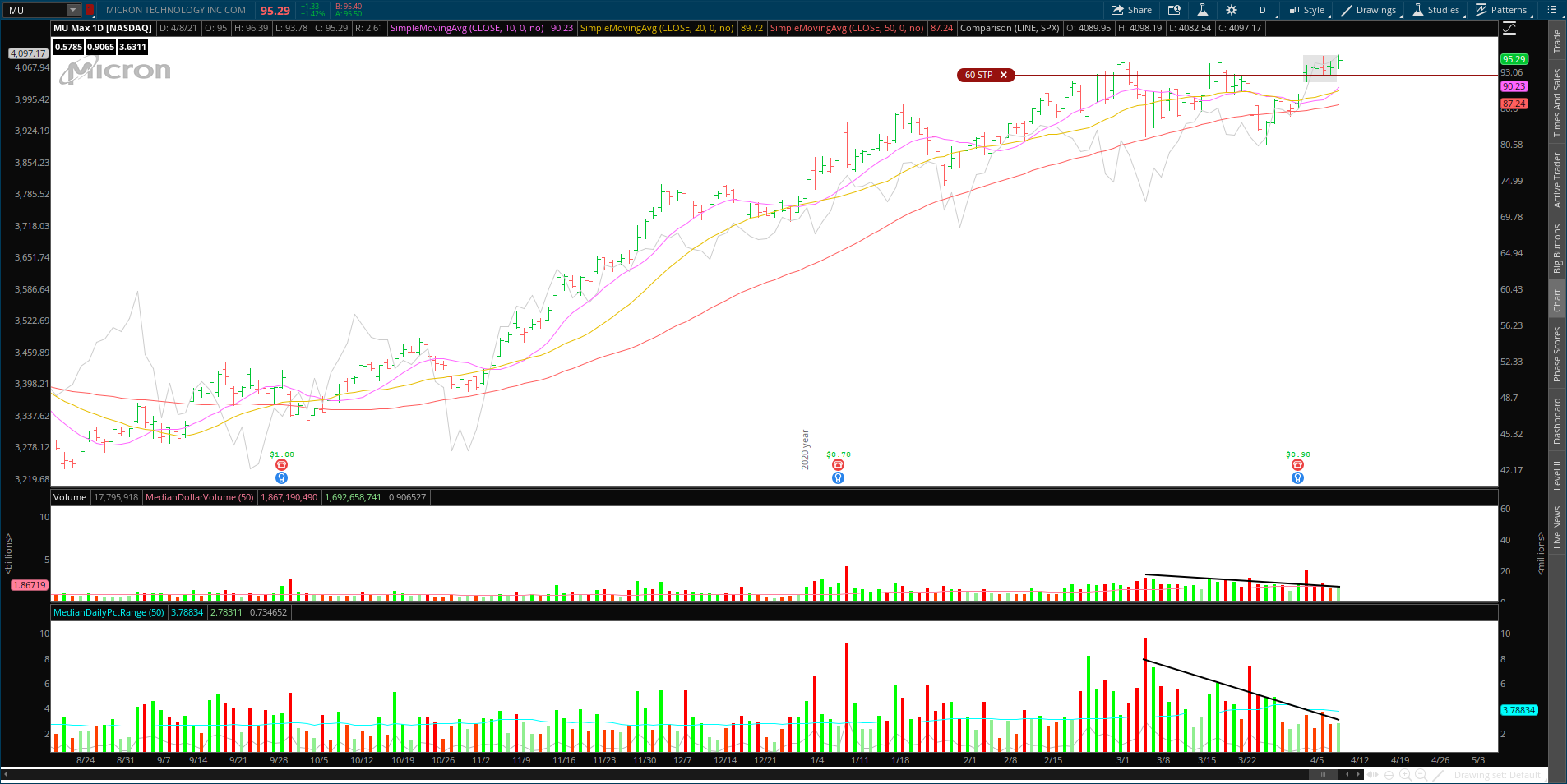Click the lightbulb event icon below $1.08
This screenshot has width=1567, height=784.
point(281,477)
